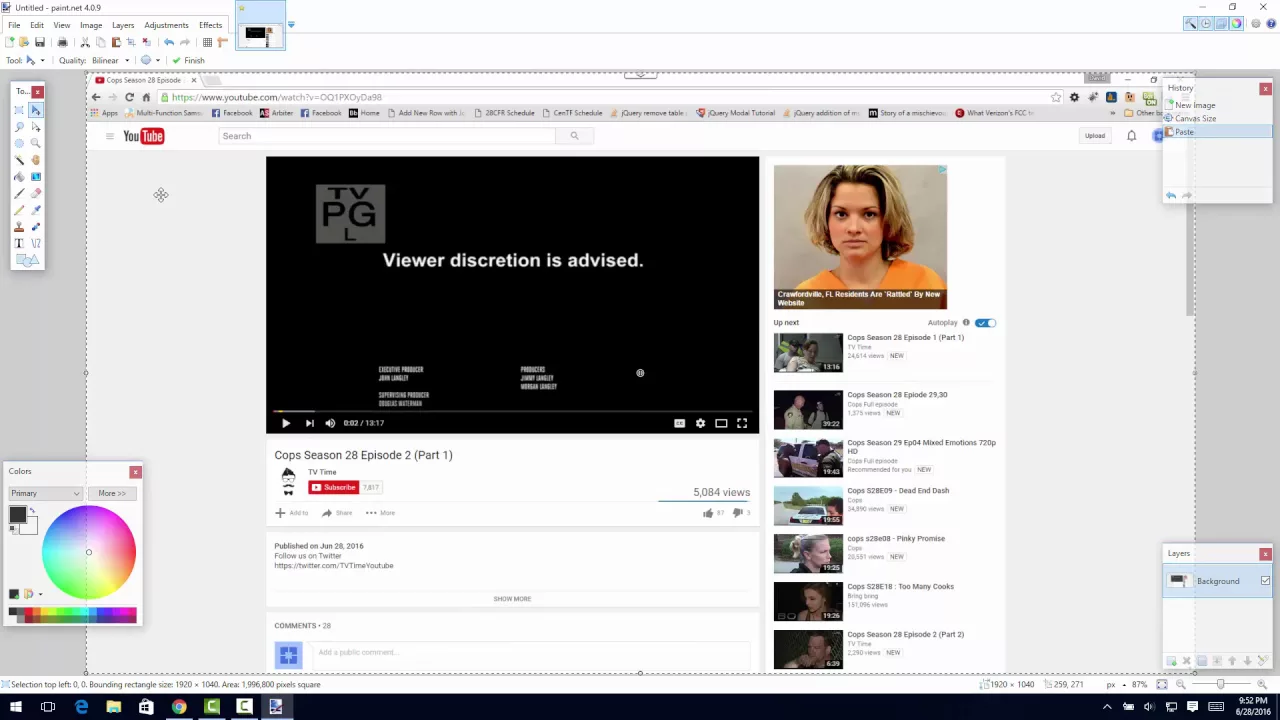The image size is (1280, 720).
Task: Swap primary and secondary colors arrow
Action: tap(32, 512)
